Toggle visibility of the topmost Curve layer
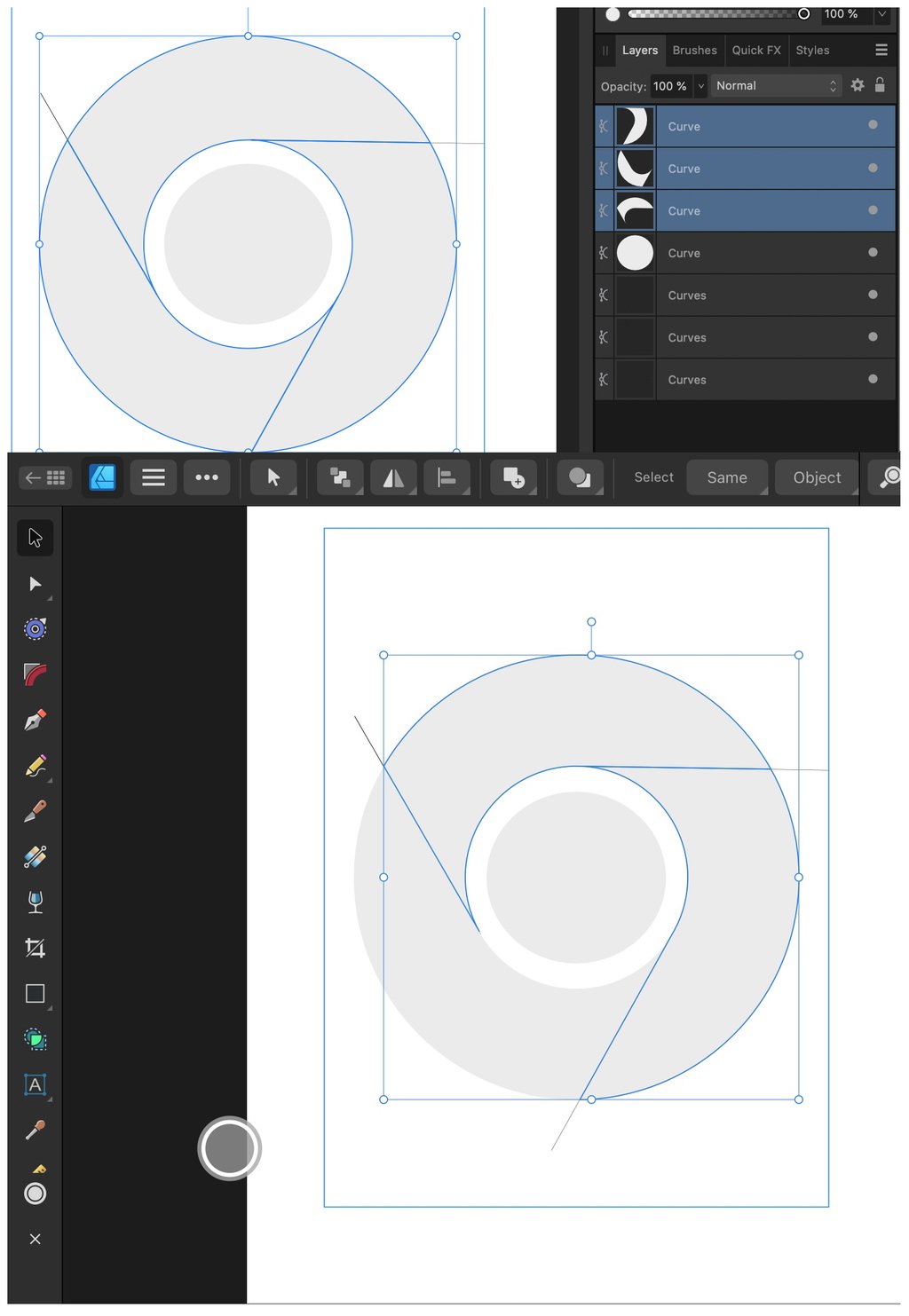 click(873, 125)
